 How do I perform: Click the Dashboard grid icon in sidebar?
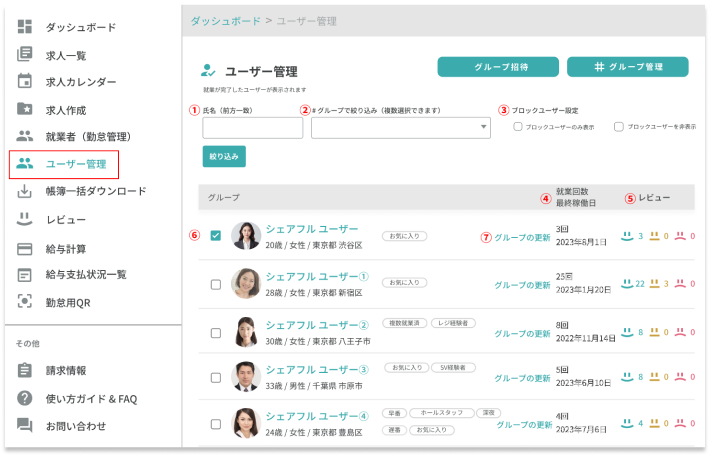25,27
